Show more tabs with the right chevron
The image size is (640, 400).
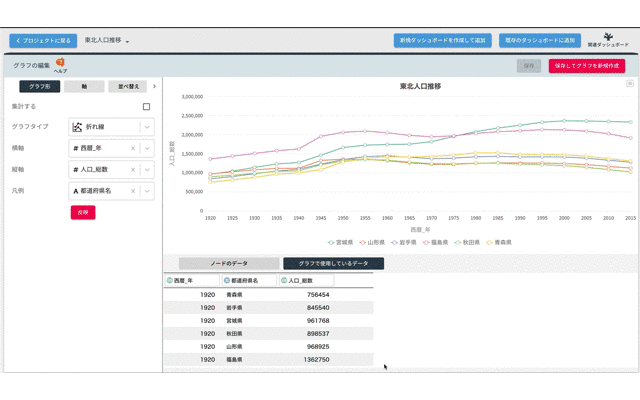(x=154, y=87)
